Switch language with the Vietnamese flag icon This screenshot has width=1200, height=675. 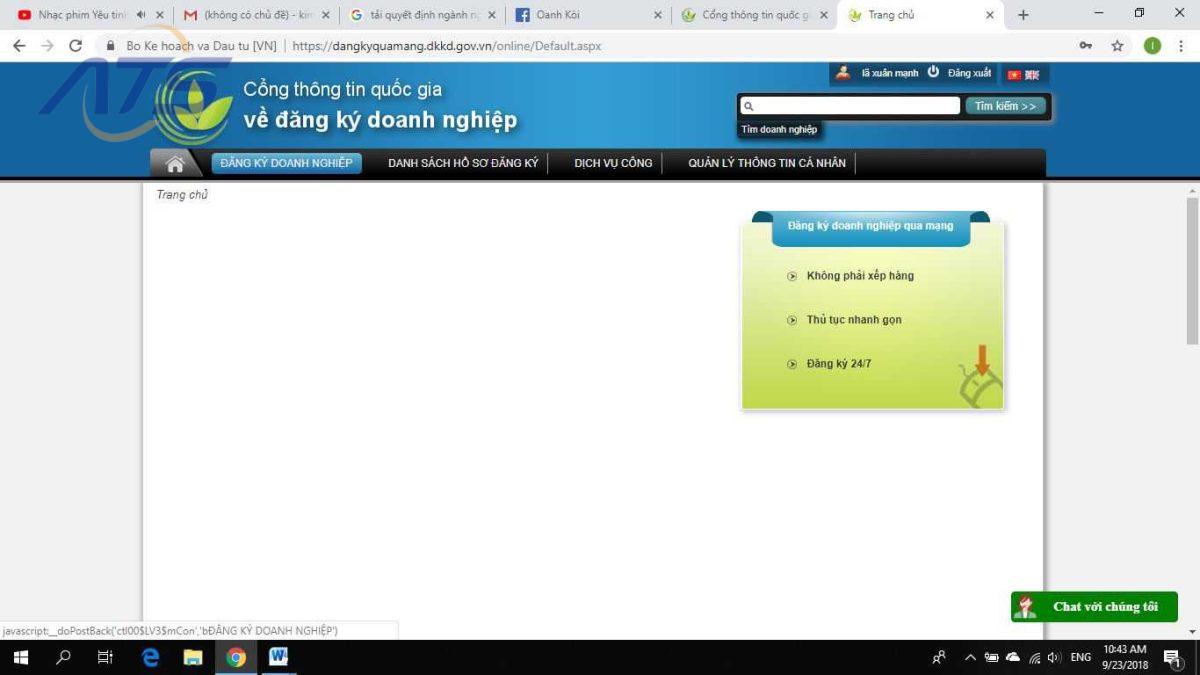(x=1014, y=75)
